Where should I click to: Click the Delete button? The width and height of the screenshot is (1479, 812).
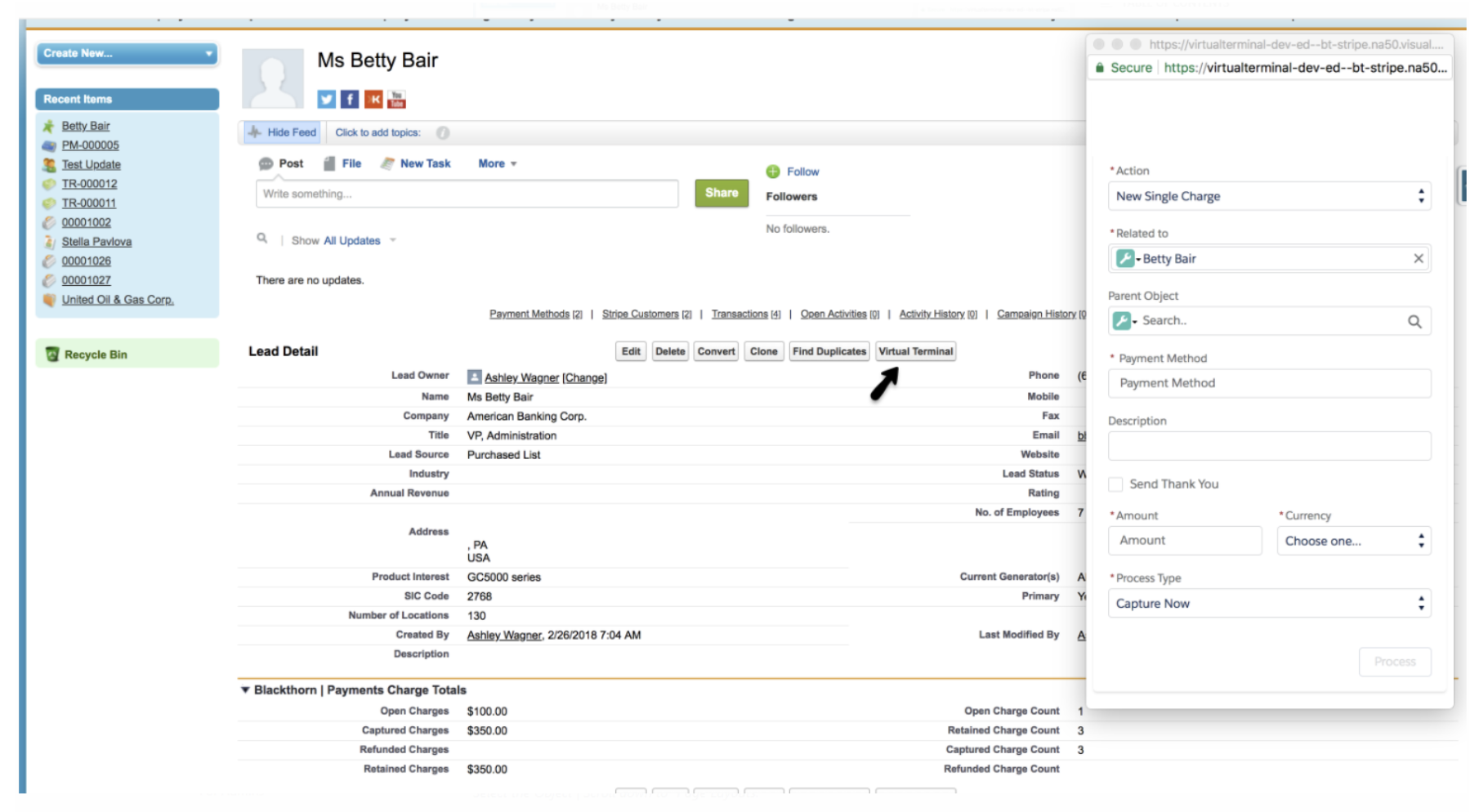670,351
